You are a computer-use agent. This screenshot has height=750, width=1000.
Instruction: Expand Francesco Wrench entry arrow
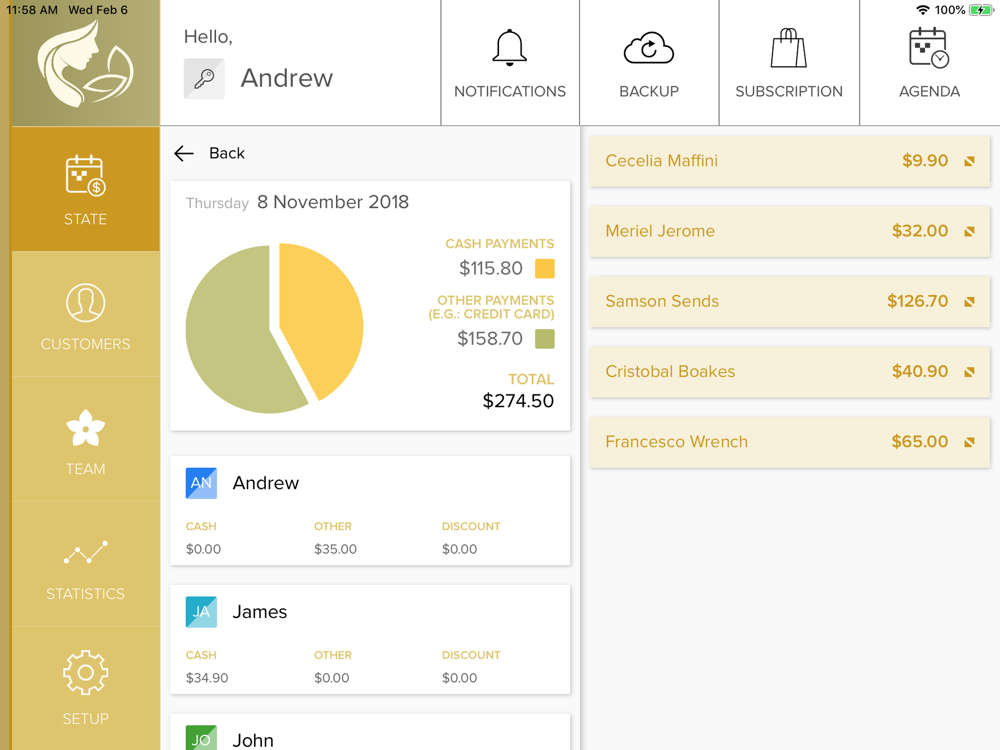969,442
